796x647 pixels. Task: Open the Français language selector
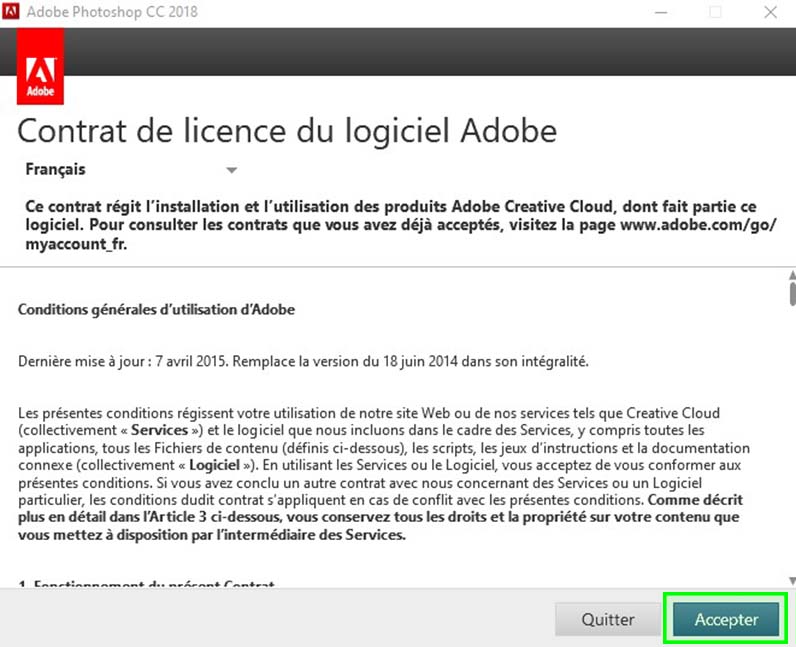pyautogui.click(x=56, y=170)
